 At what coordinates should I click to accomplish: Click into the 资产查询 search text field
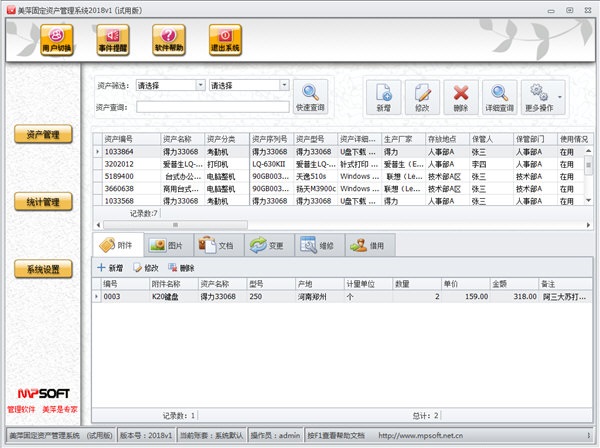point(212,107)
